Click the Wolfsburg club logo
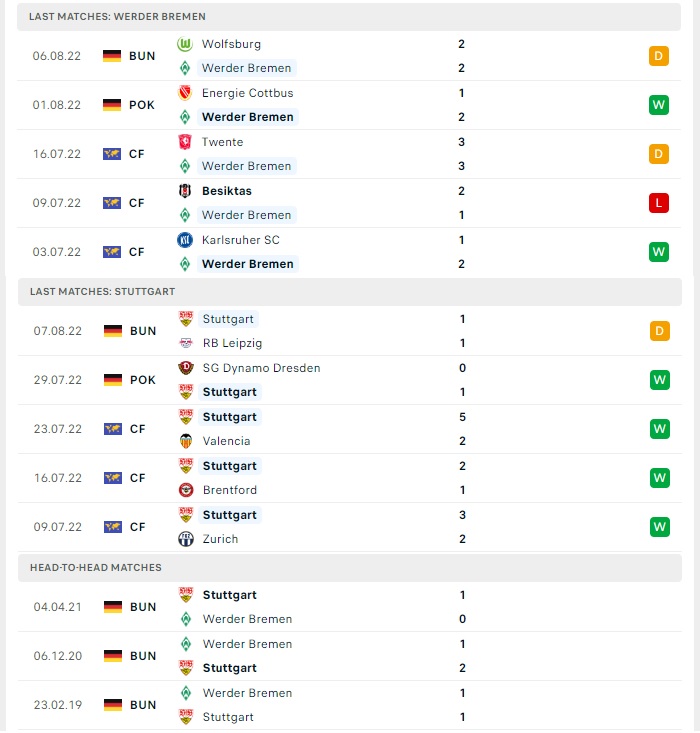The width and height of the screenshot is (700, 733). pyautogui.click(x=185, y=44)
